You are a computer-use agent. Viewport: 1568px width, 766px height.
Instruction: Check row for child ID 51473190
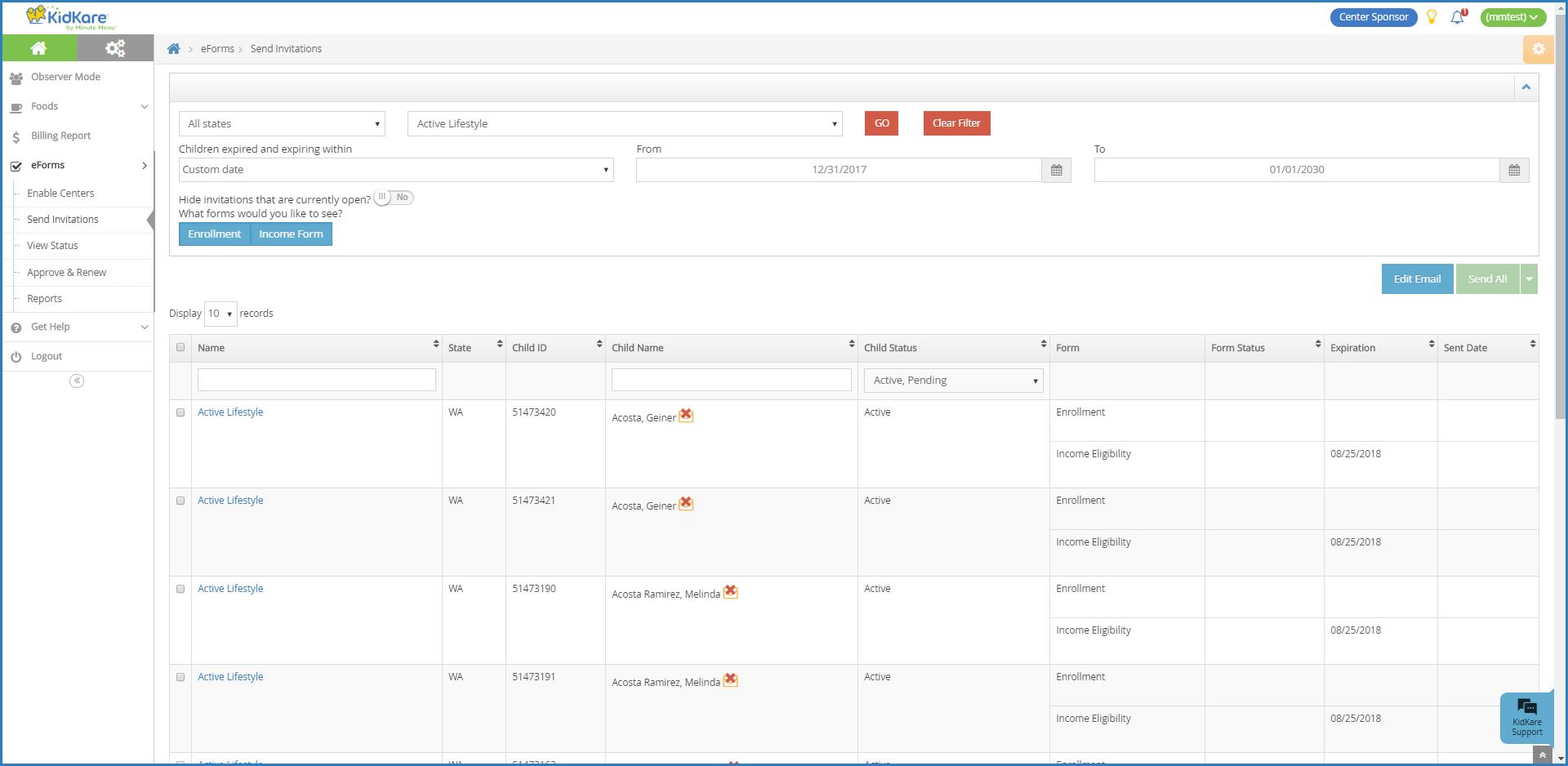180,589
